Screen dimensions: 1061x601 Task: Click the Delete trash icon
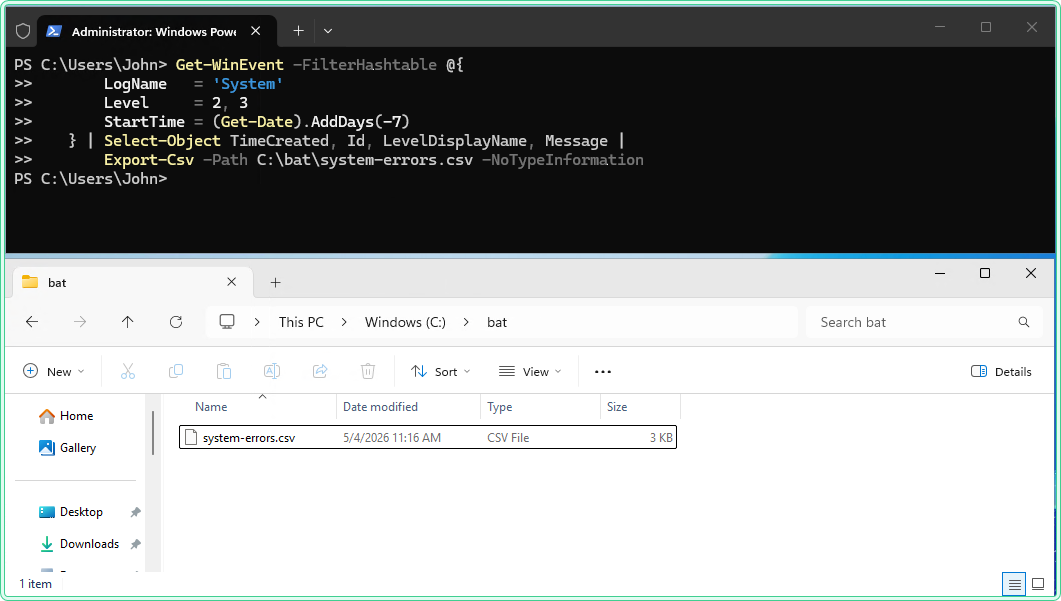point(367,371)
